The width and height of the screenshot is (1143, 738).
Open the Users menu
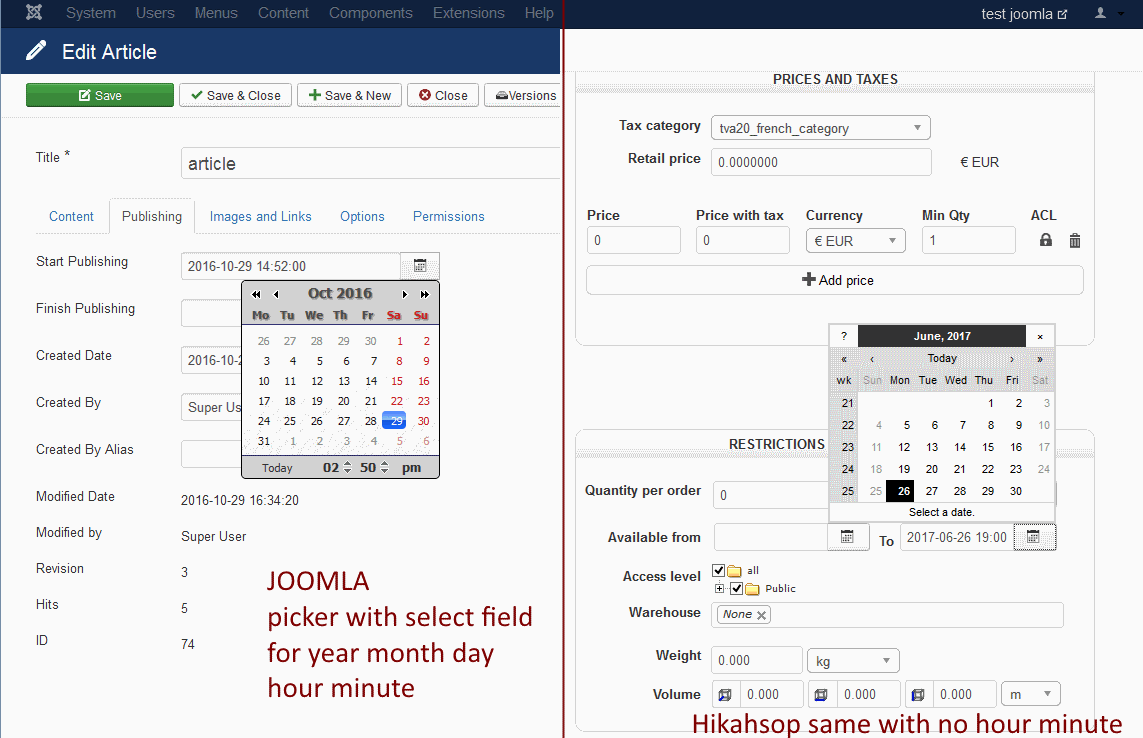pyautogui.click(x=155, y=13)
